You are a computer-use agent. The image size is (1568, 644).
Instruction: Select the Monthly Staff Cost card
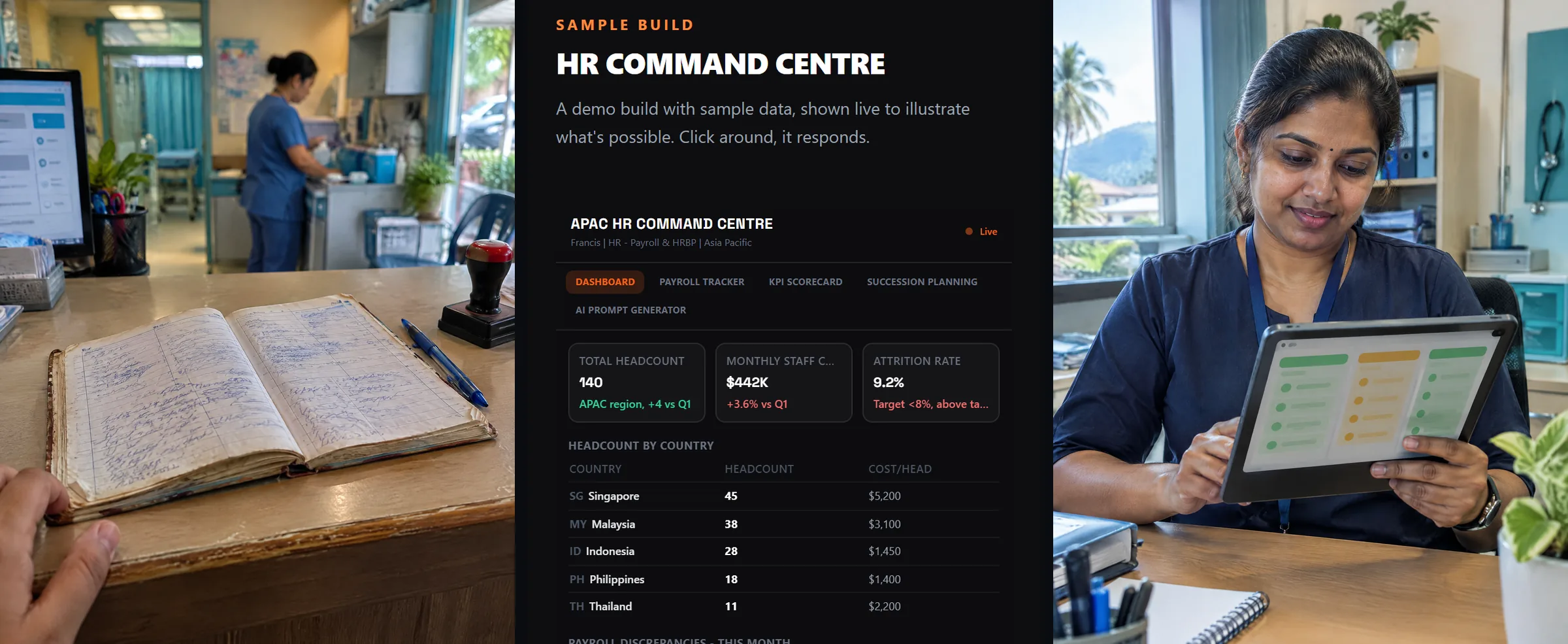pyautogui.click(x=783, y=382)
